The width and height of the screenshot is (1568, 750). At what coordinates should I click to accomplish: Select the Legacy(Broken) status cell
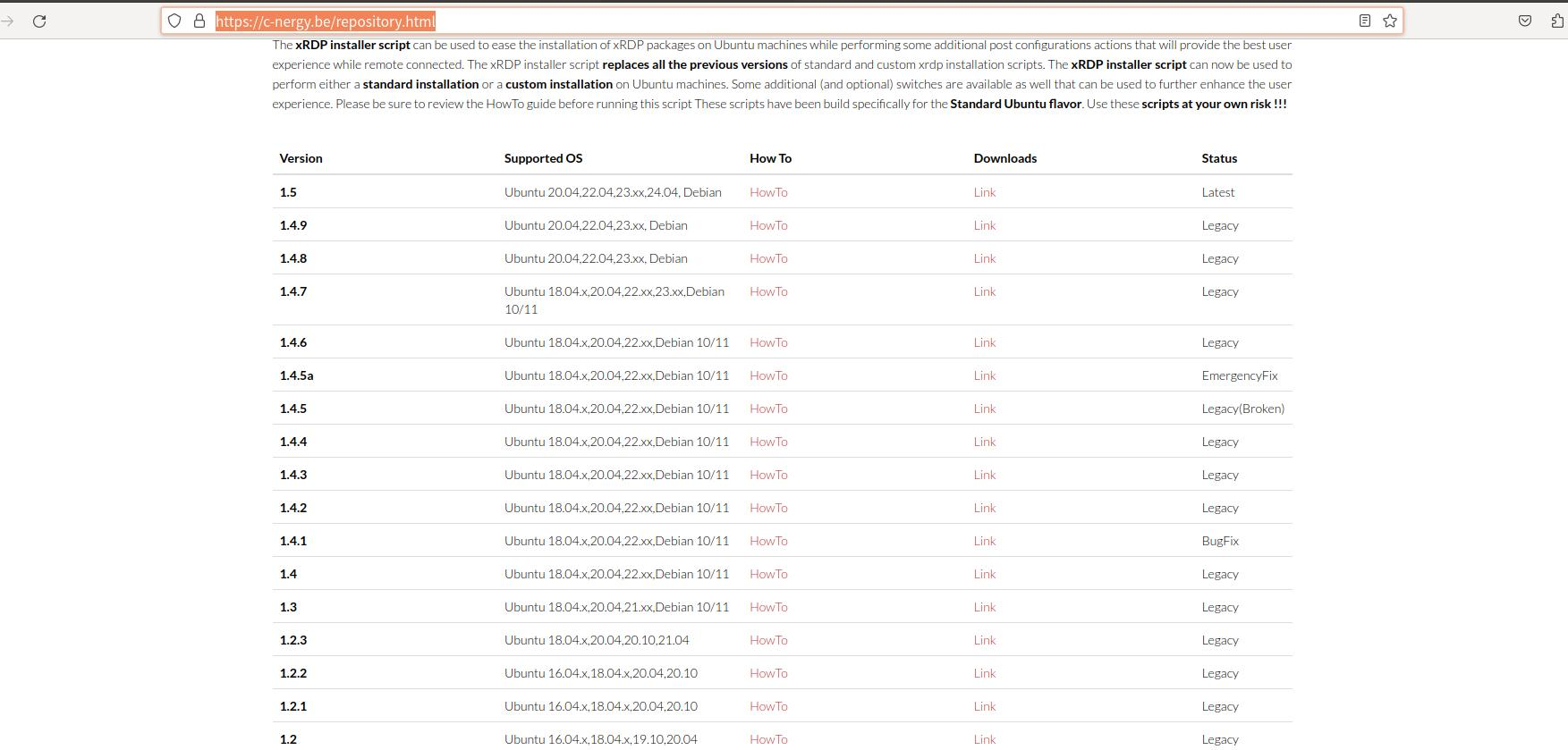(x=1243, y=409)
